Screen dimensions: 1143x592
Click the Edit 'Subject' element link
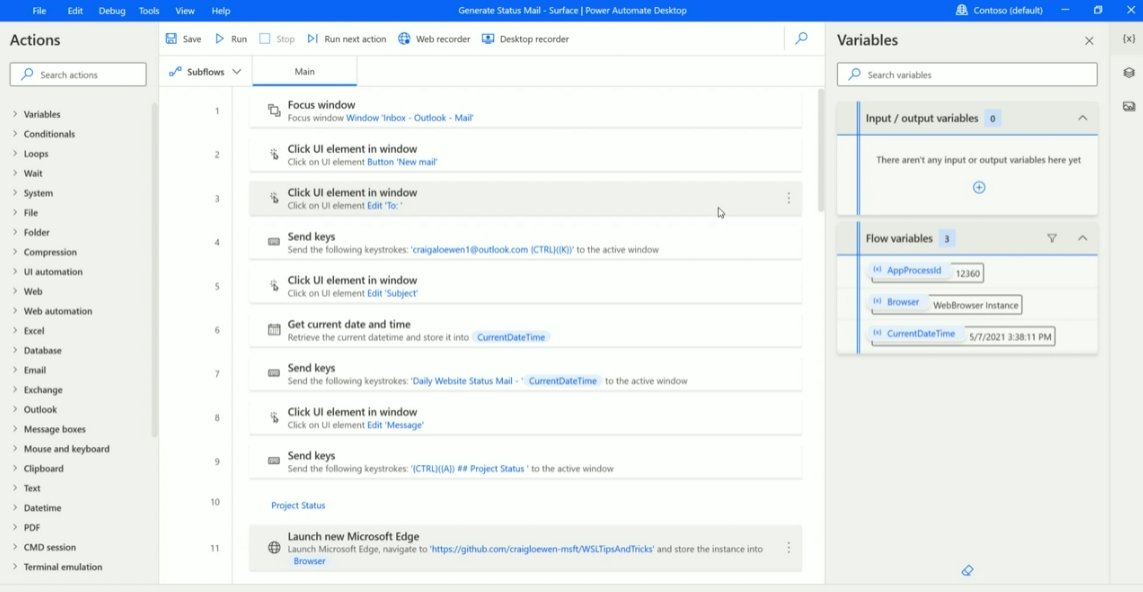coord(392,293)
